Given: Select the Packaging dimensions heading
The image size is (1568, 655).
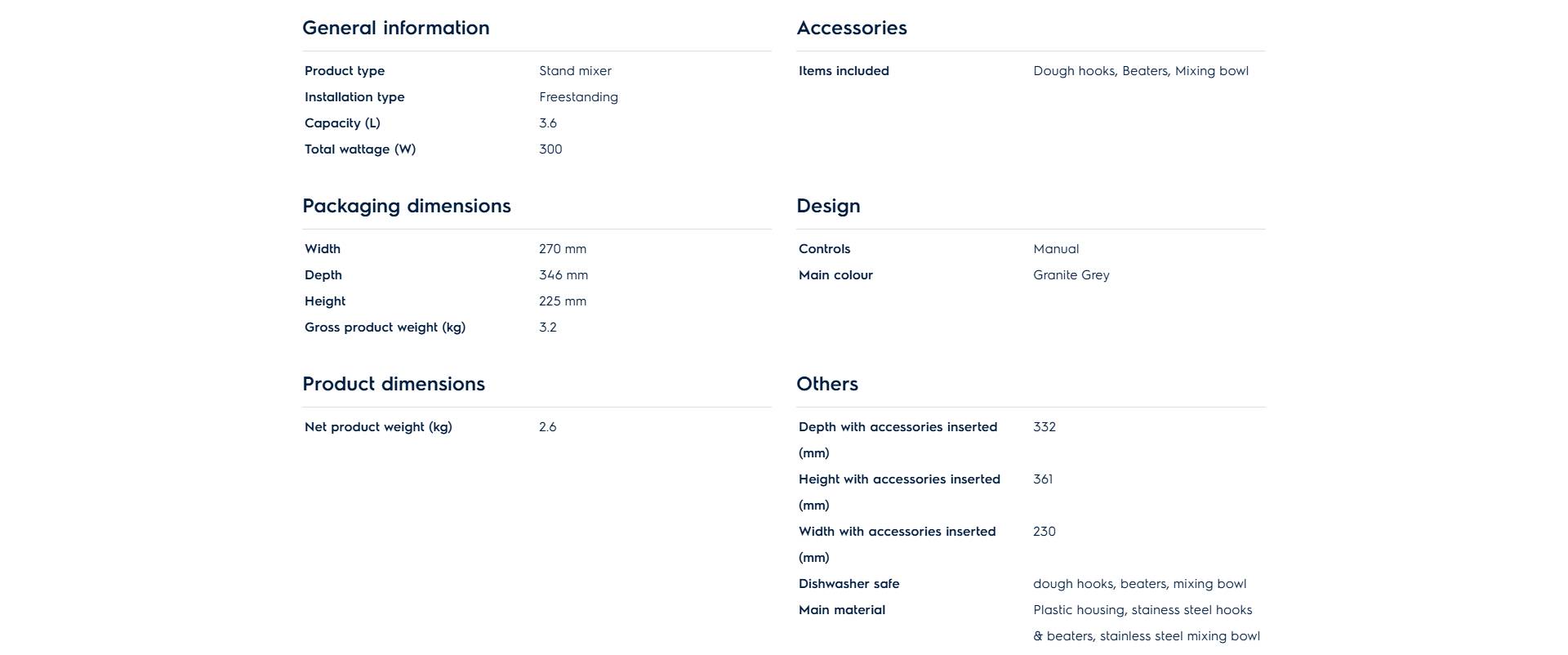Looking at the screenshot, I should pyautogui.click(x=406, y=206).
